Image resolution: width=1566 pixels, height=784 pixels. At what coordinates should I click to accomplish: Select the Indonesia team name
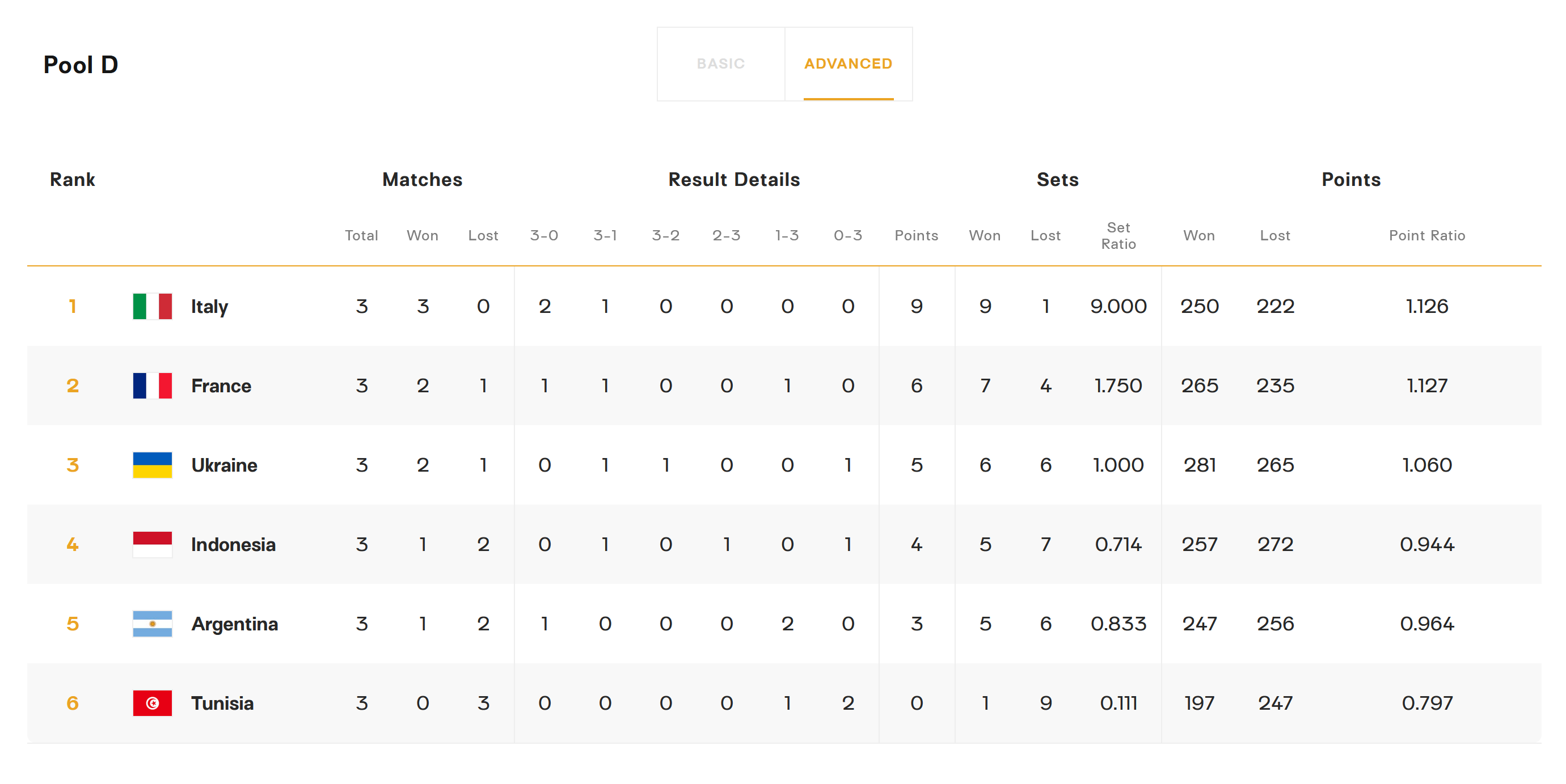233,544
